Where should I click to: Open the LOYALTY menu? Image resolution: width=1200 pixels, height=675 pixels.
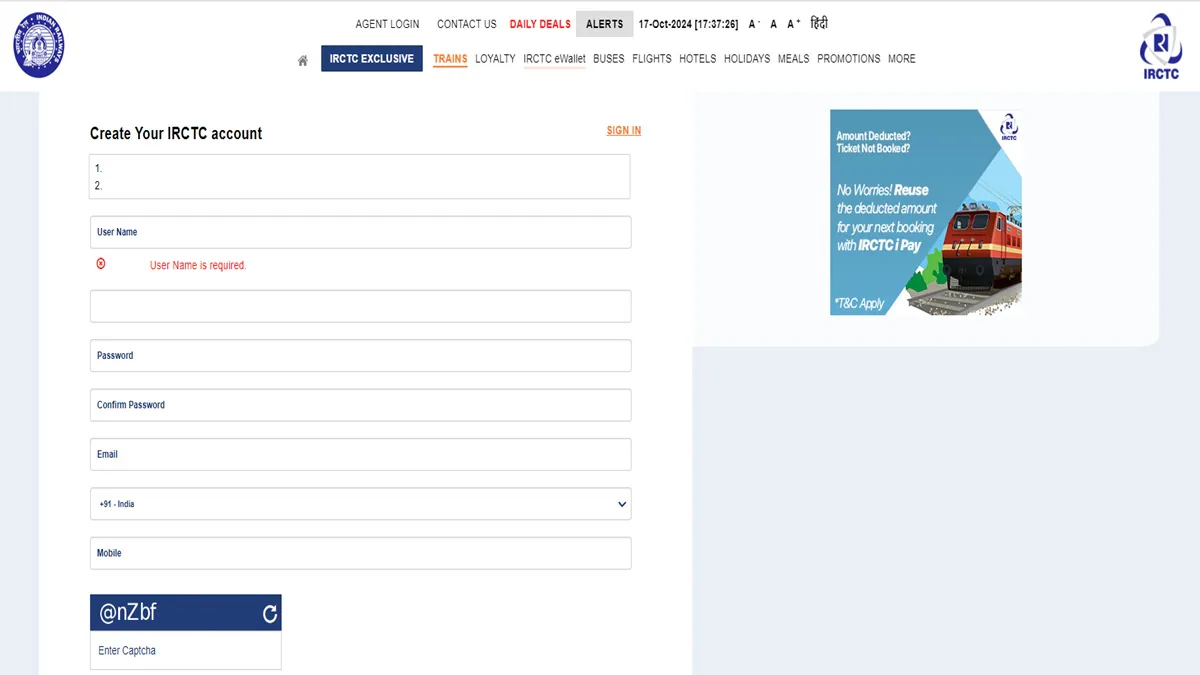(x=495, y=59)
